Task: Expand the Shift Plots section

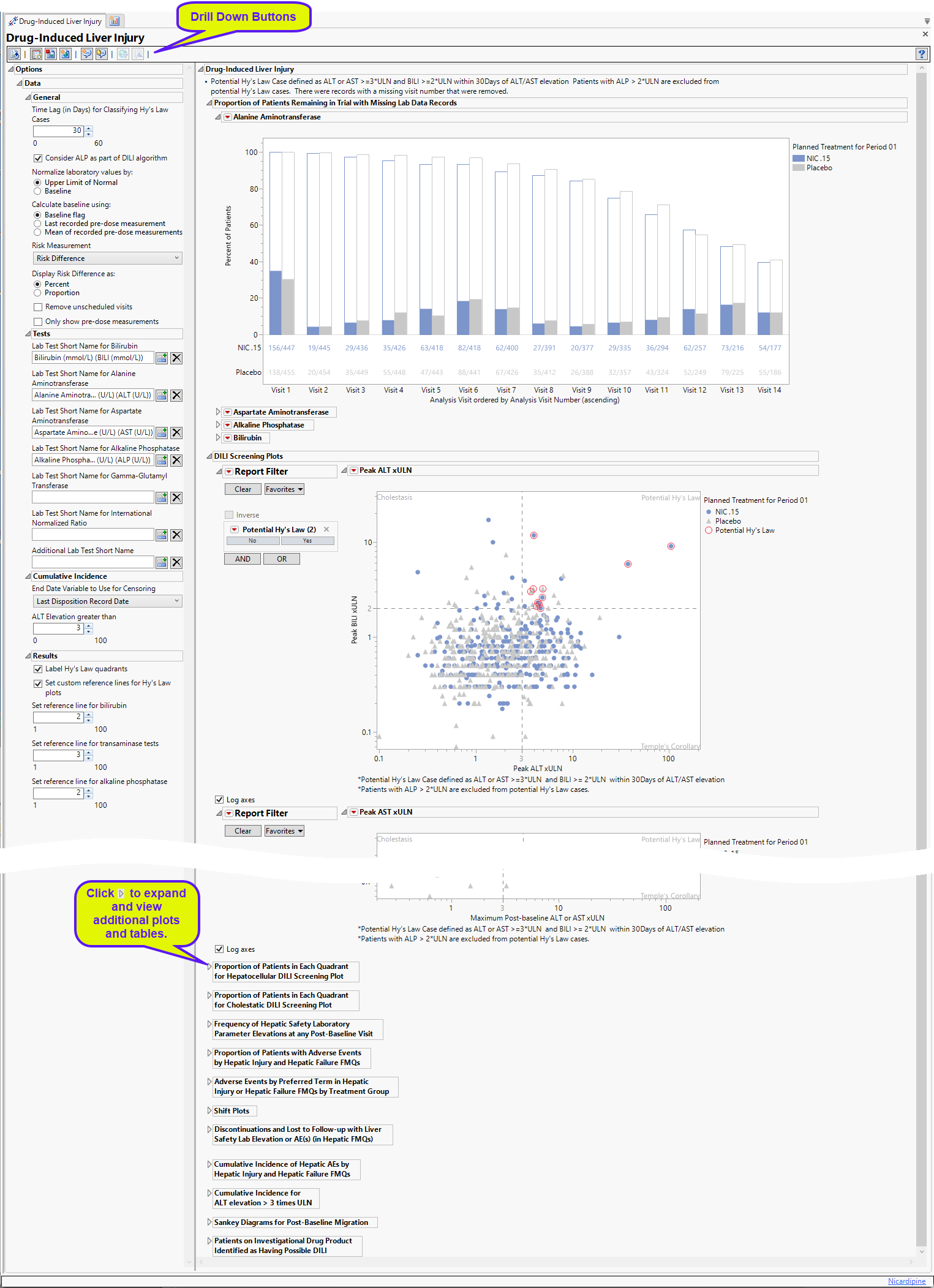Action: [x=209, y=1111]
